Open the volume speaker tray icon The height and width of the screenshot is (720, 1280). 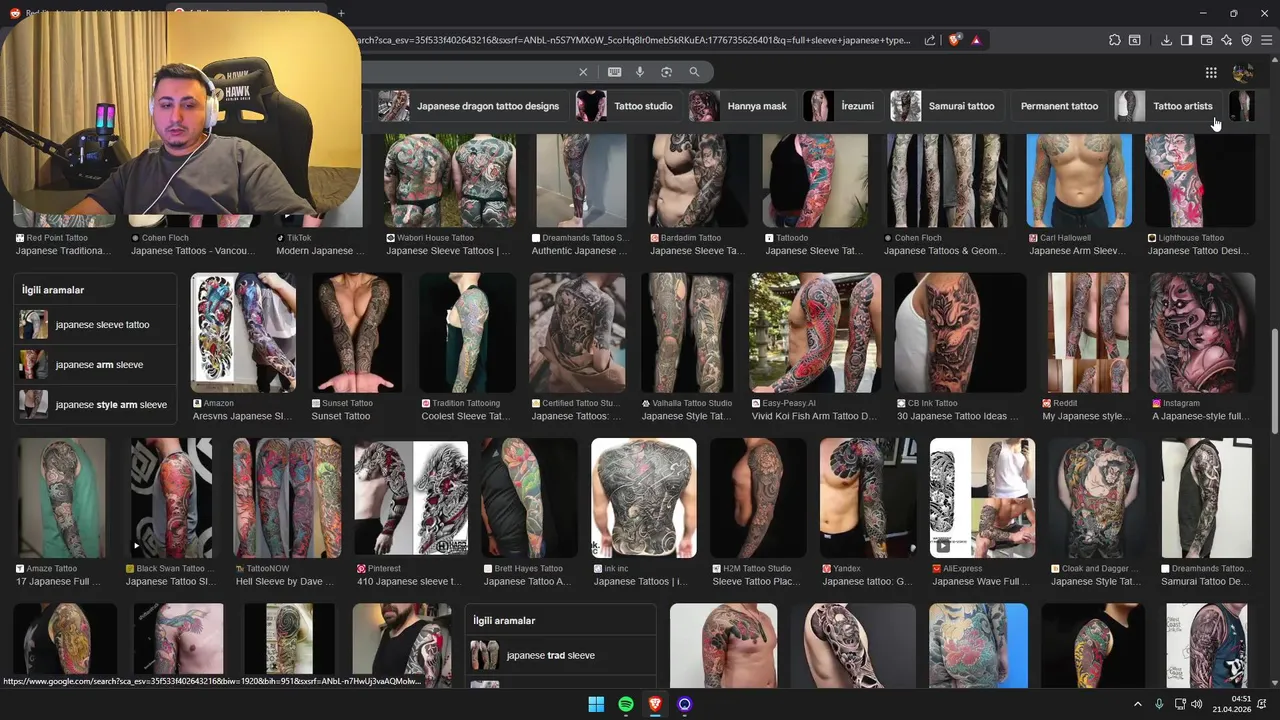1197,704
